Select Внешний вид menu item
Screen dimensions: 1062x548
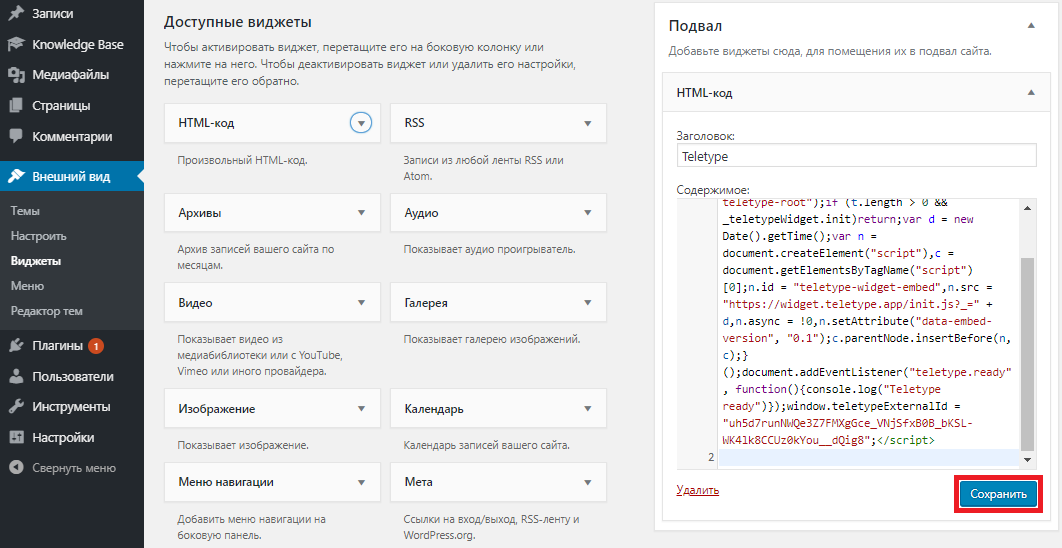[72, 177]
